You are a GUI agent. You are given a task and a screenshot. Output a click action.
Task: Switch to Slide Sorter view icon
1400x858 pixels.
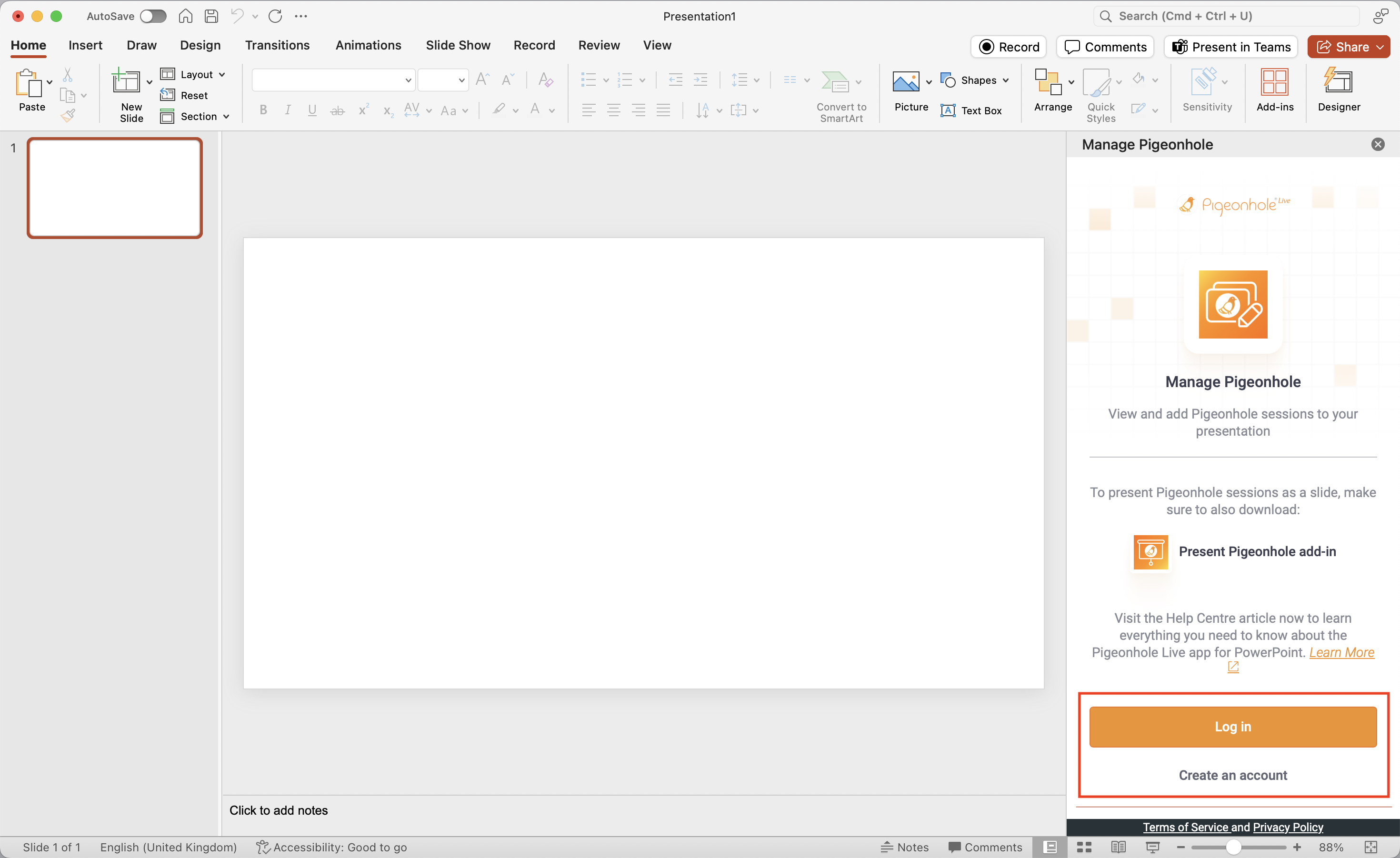tap(1084, 847)
